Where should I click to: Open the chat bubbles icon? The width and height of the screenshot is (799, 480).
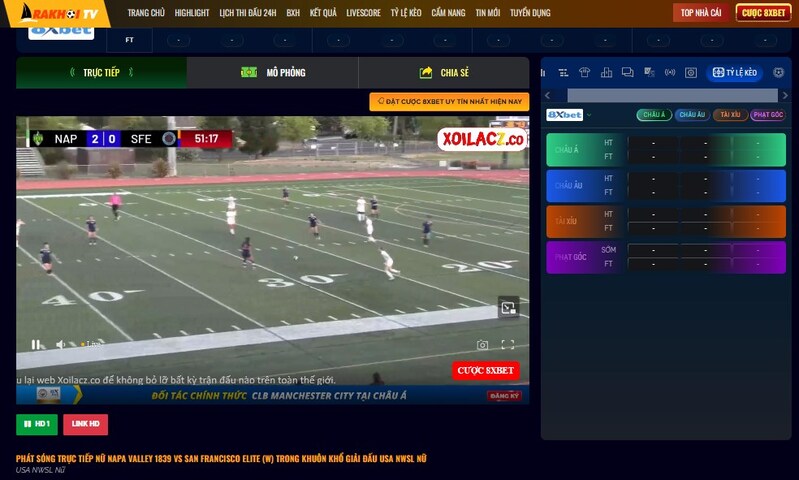pyautogui.click(x=628, y=73)
